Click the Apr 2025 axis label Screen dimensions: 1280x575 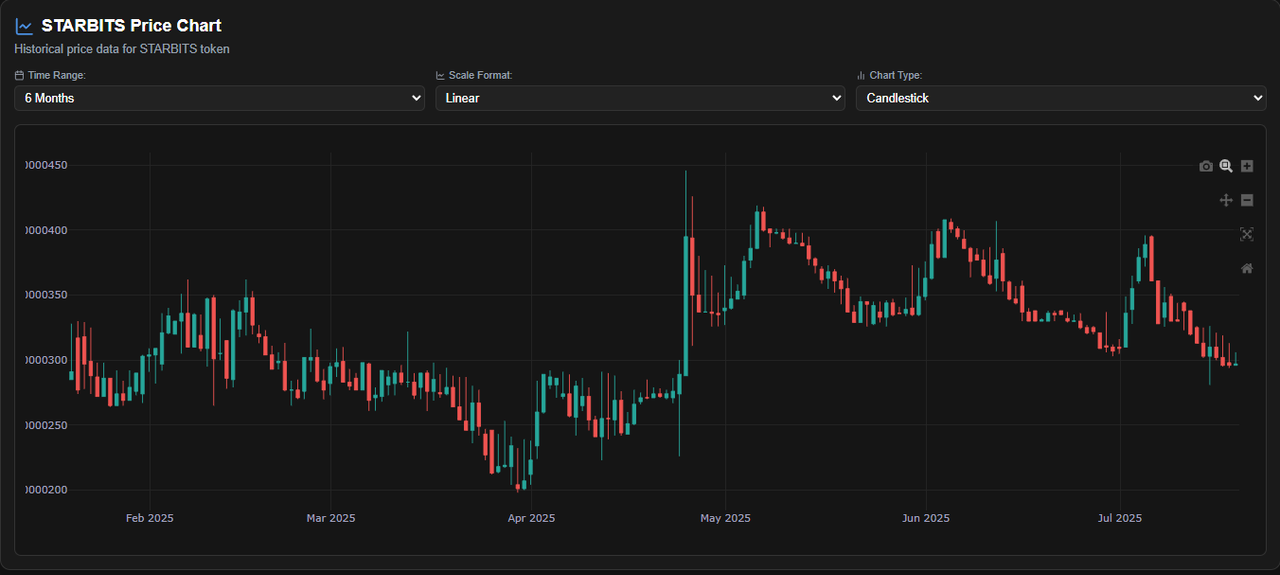click(531, 518)
